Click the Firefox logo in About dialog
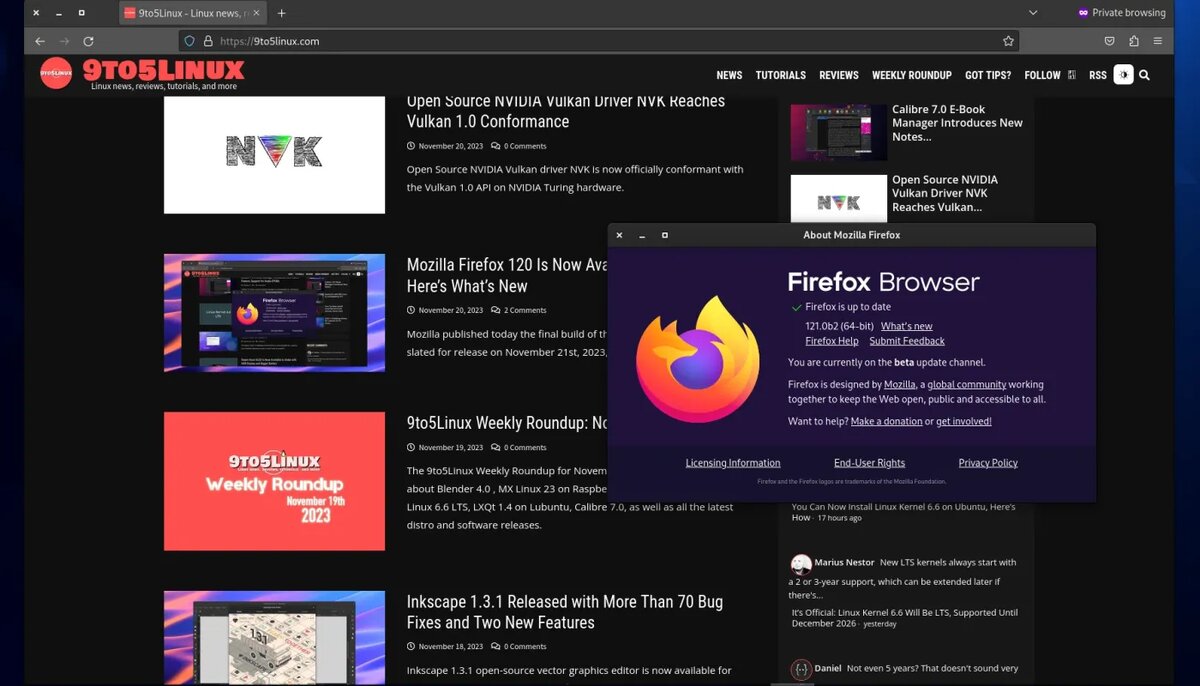The height and width of the screenshot is (686, 1200). [x=698, y=357]
